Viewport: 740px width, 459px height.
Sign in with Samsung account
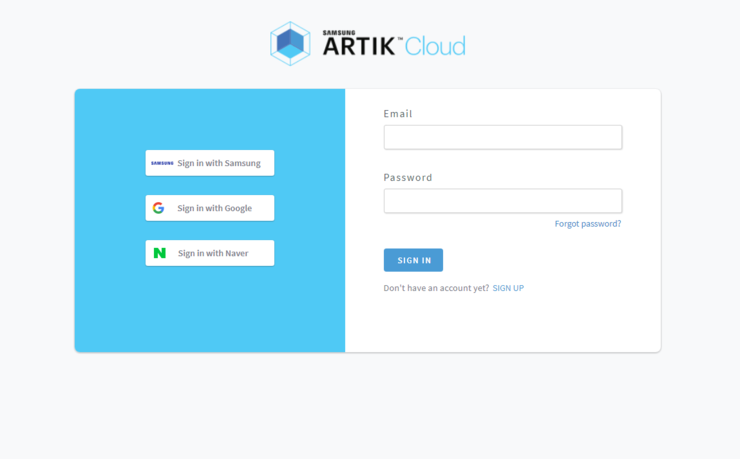pyautogui.click(x=210, y=163)
